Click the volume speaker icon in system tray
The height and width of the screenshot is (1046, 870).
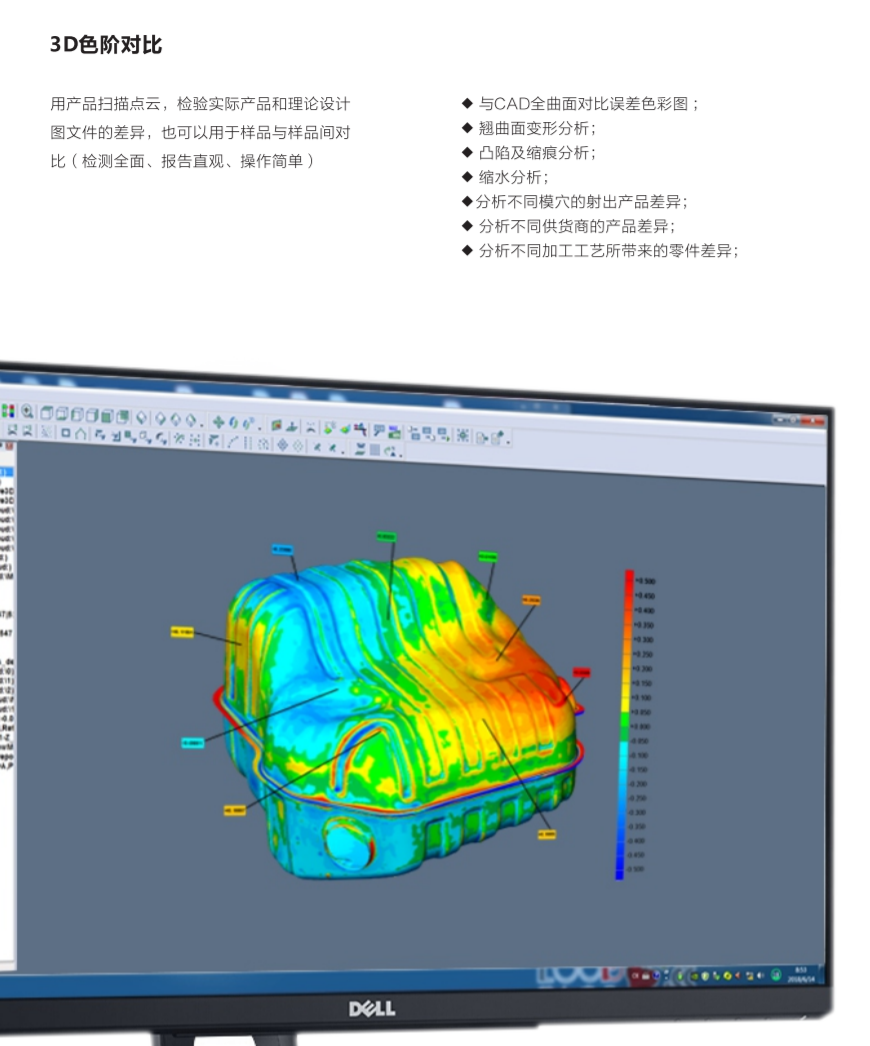(x=759, y=975)
